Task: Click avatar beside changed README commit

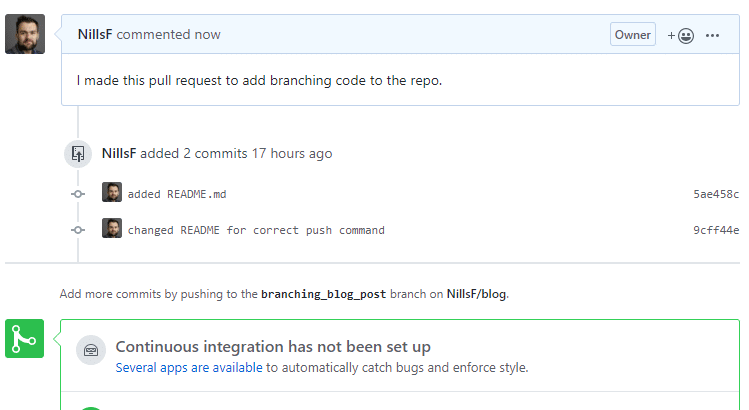Action: [112, 228]
